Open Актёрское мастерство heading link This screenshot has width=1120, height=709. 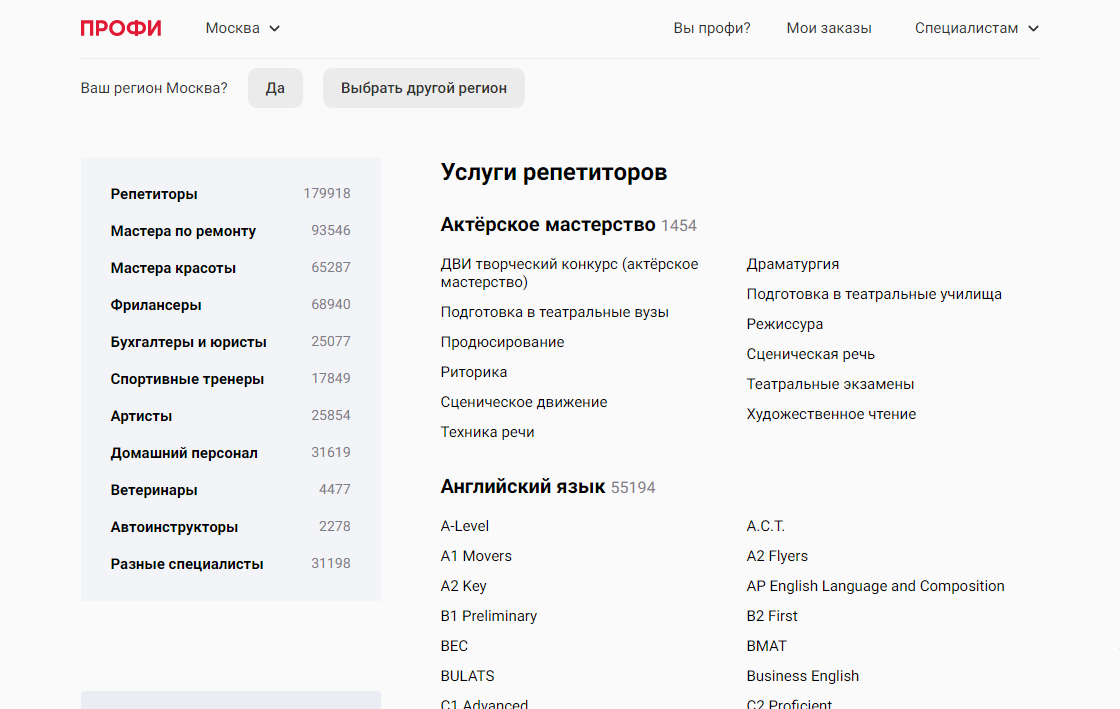coord(547,225)
